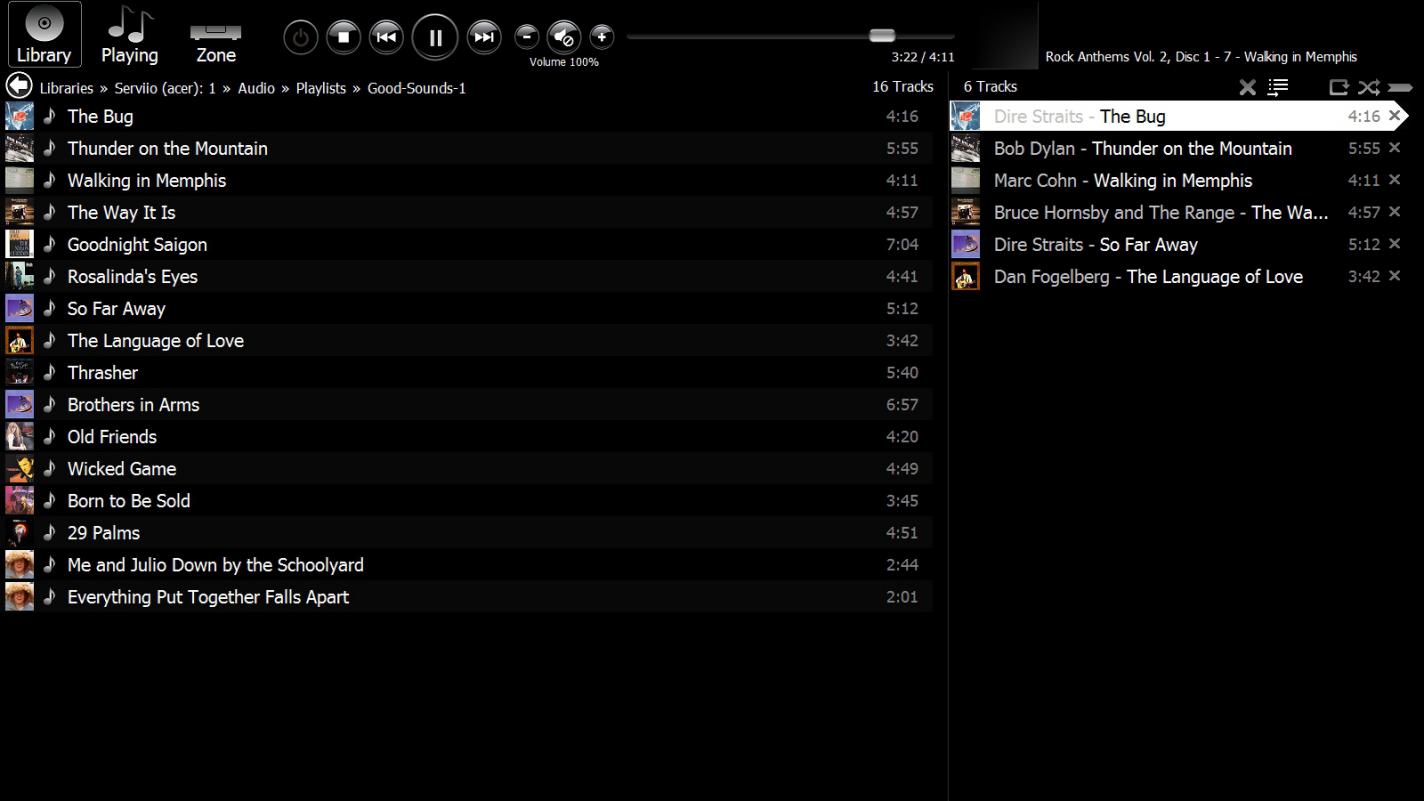The height and width of the screenshot is (801, 1424).
Task: Decrease volume with the minus button
Action: 526,37
